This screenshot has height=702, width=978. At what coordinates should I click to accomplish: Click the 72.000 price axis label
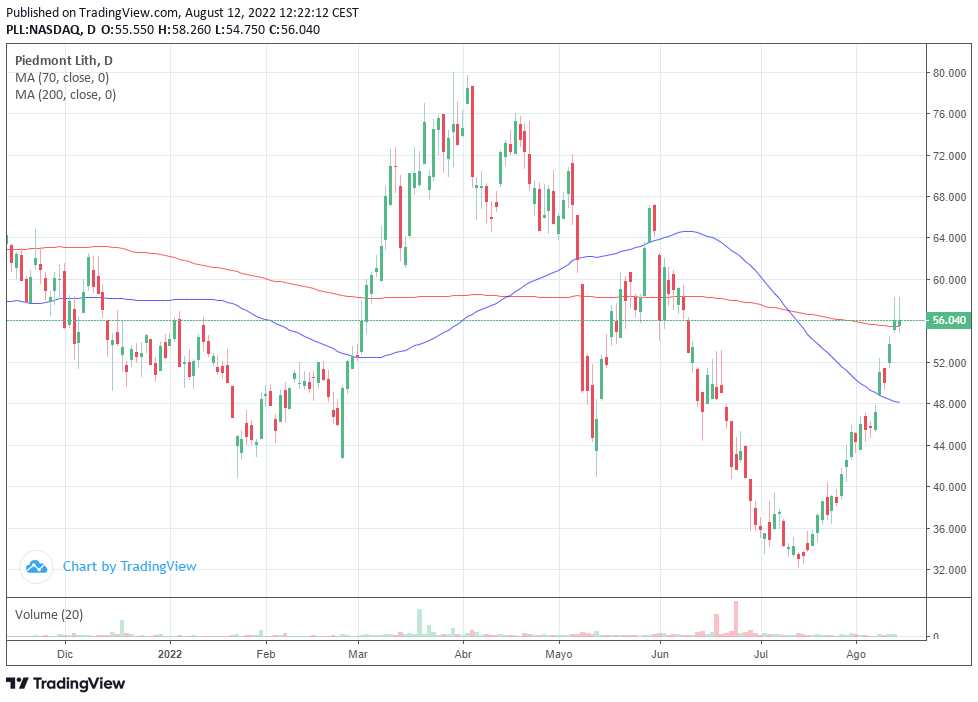coord(949,156)
